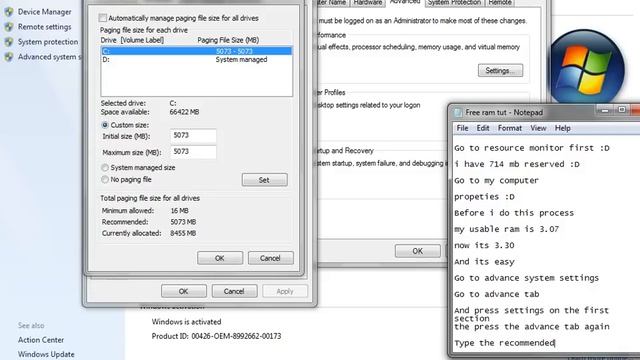Click the Device Manager shield icon
Screen dimensions: 640x360
(9, 12)
